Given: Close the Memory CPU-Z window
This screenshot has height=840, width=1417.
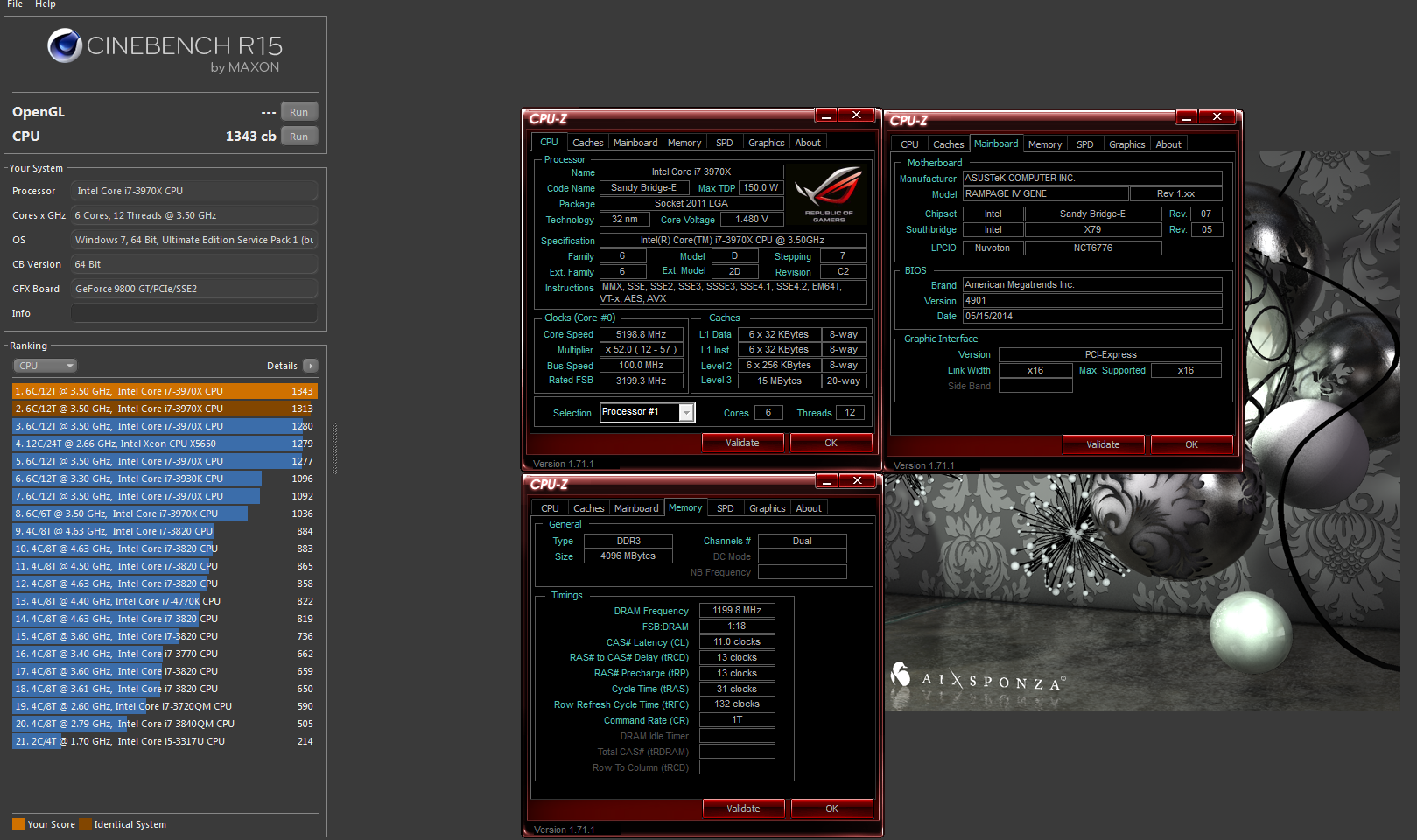Looking at the screenshot, I should point(858,481).
